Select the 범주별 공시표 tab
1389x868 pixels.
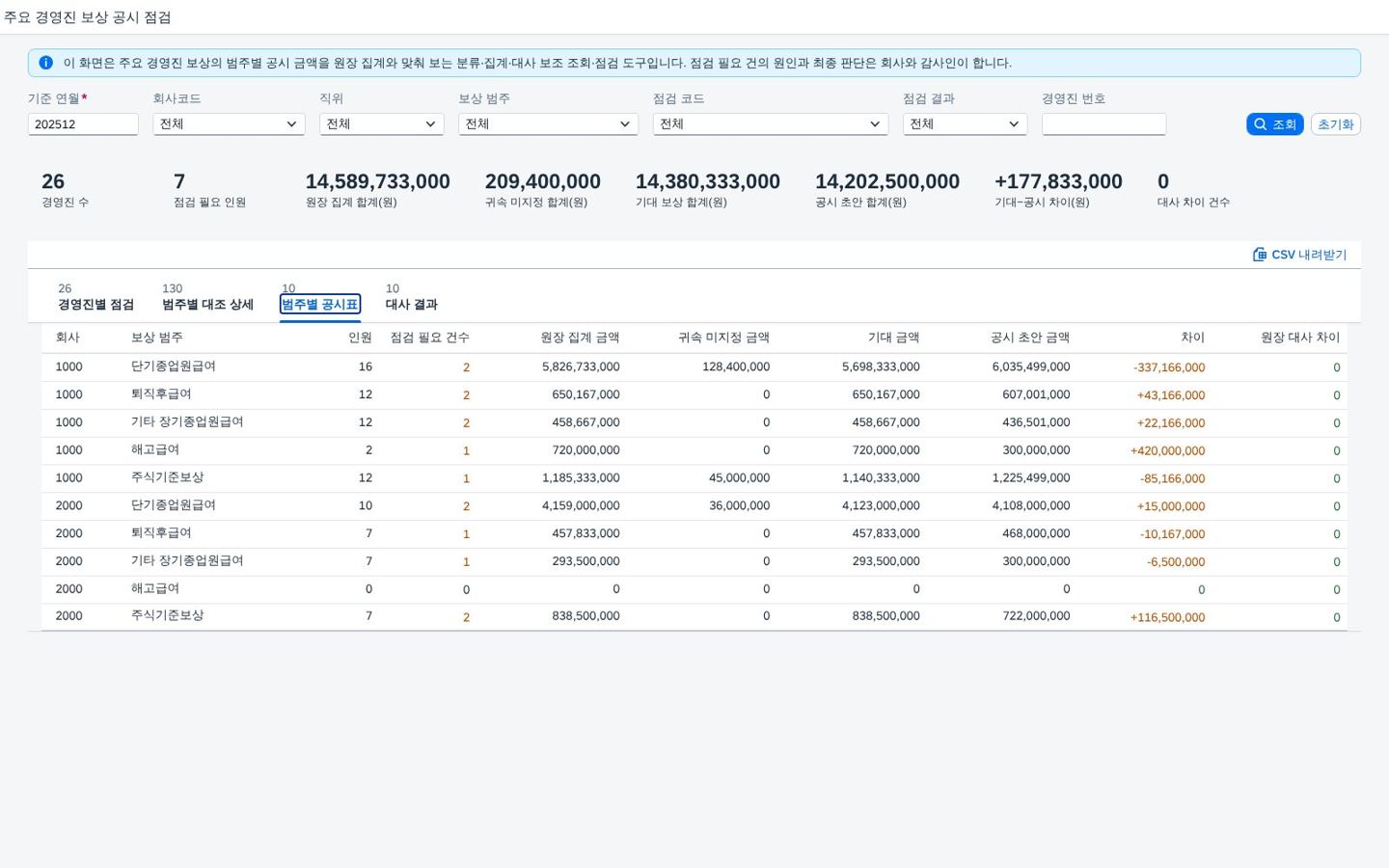319,304
